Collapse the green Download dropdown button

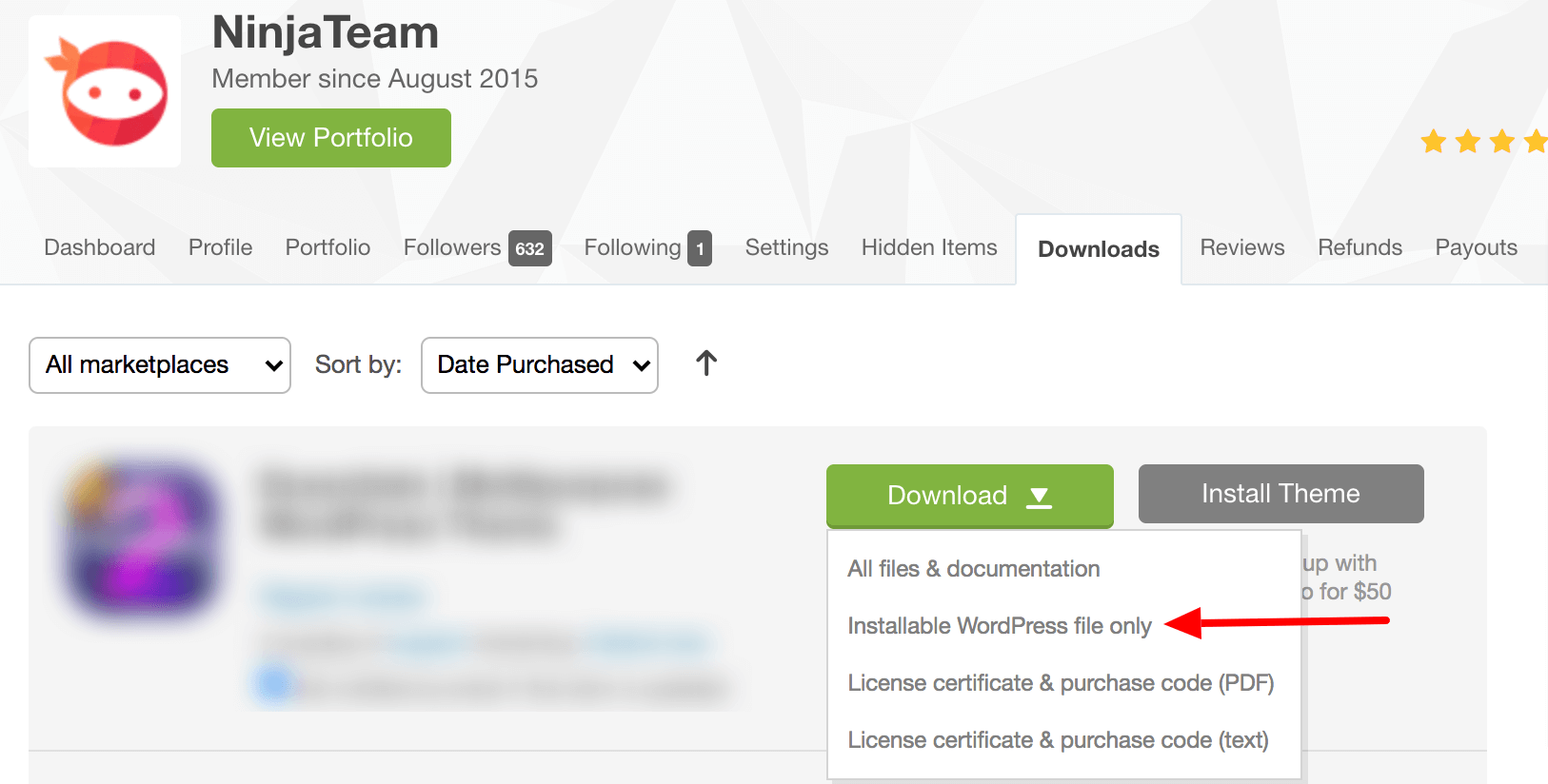(x=970, y=496)
